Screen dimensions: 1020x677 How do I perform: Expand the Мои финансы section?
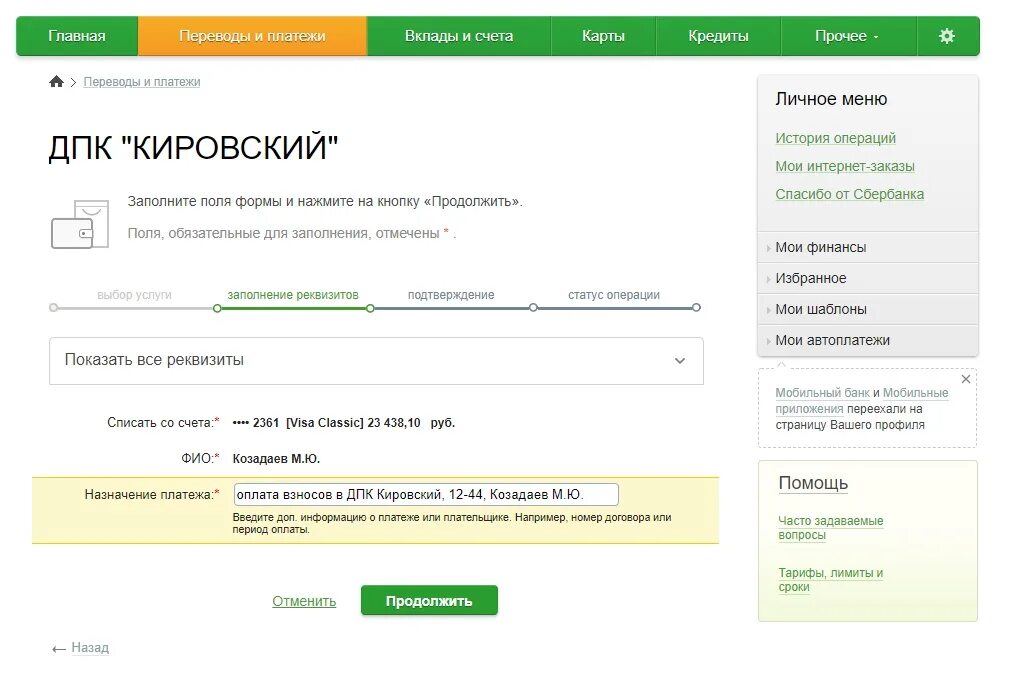click(868, 247)
